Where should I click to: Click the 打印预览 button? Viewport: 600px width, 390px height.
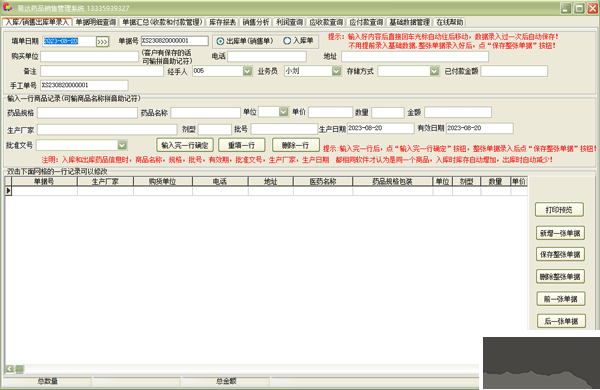coord(559,210)
